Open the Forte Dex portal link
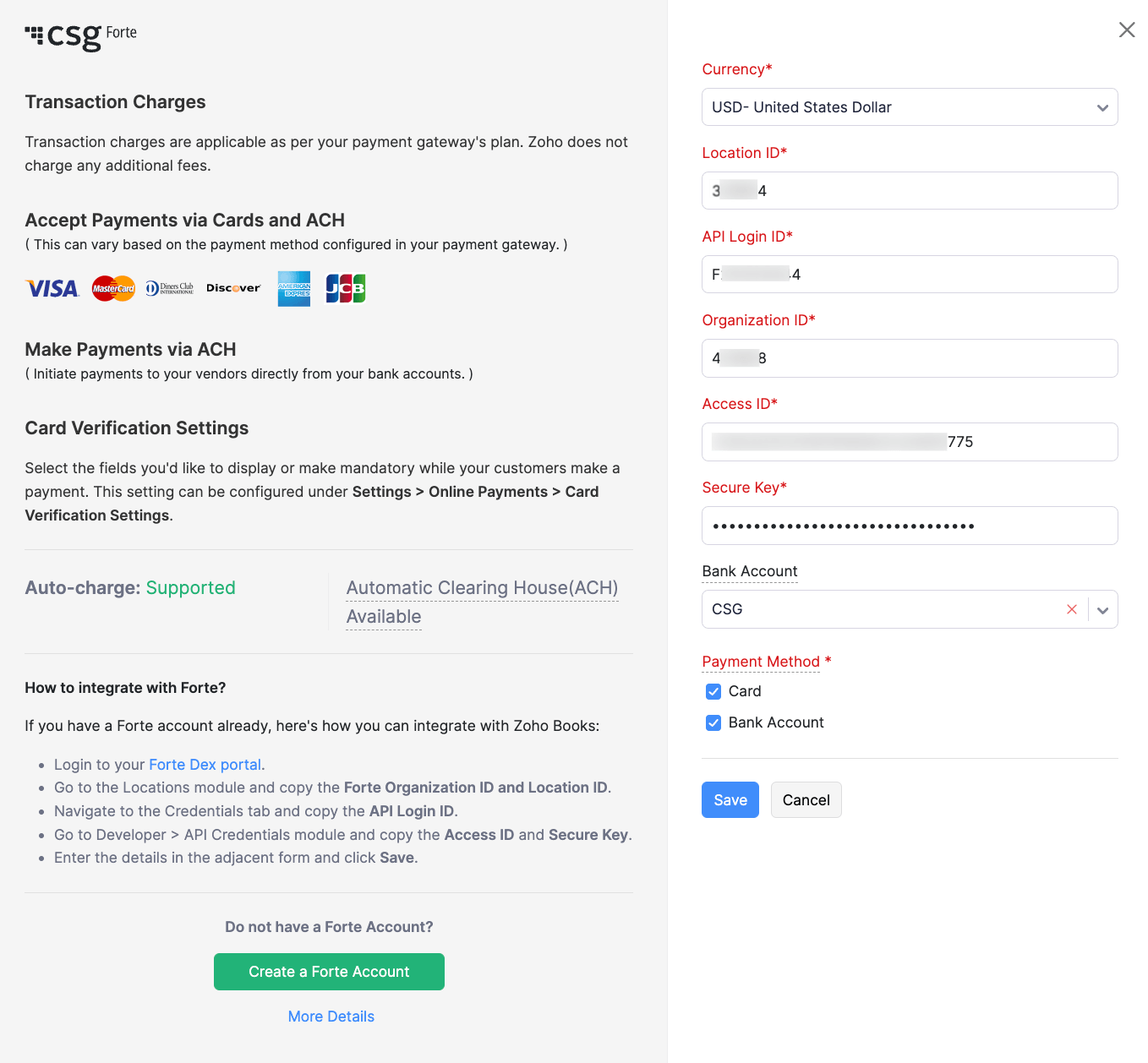The image size is (1148, 1063). [205, 765]
